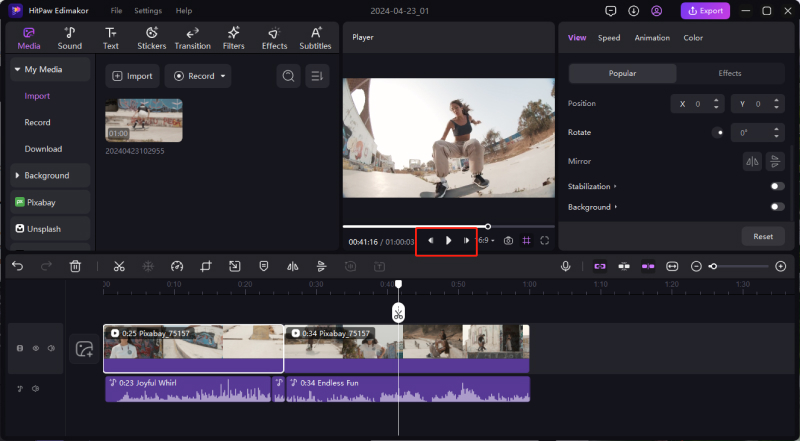
Task: Hide the video track with eye icon
Action: tap(35, 348)
